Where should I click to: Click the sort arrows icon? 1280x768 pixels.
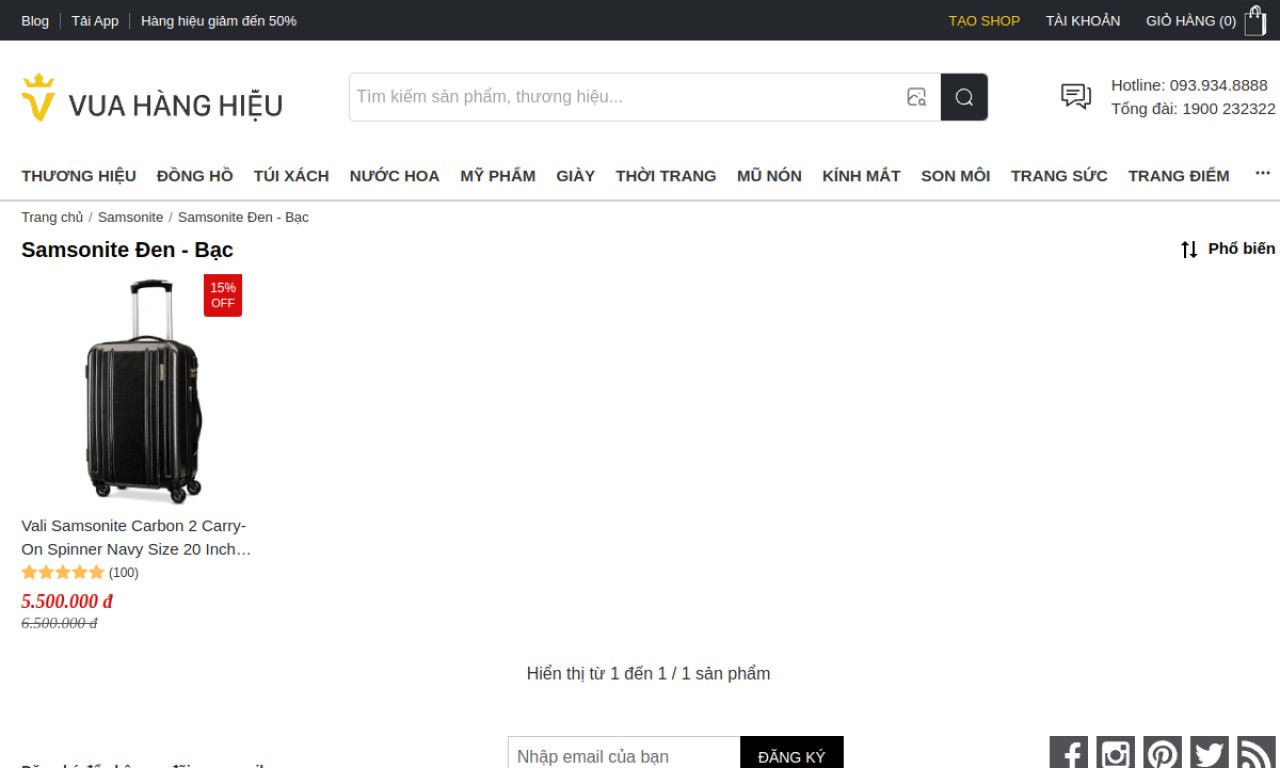[x=1189, y=249]
